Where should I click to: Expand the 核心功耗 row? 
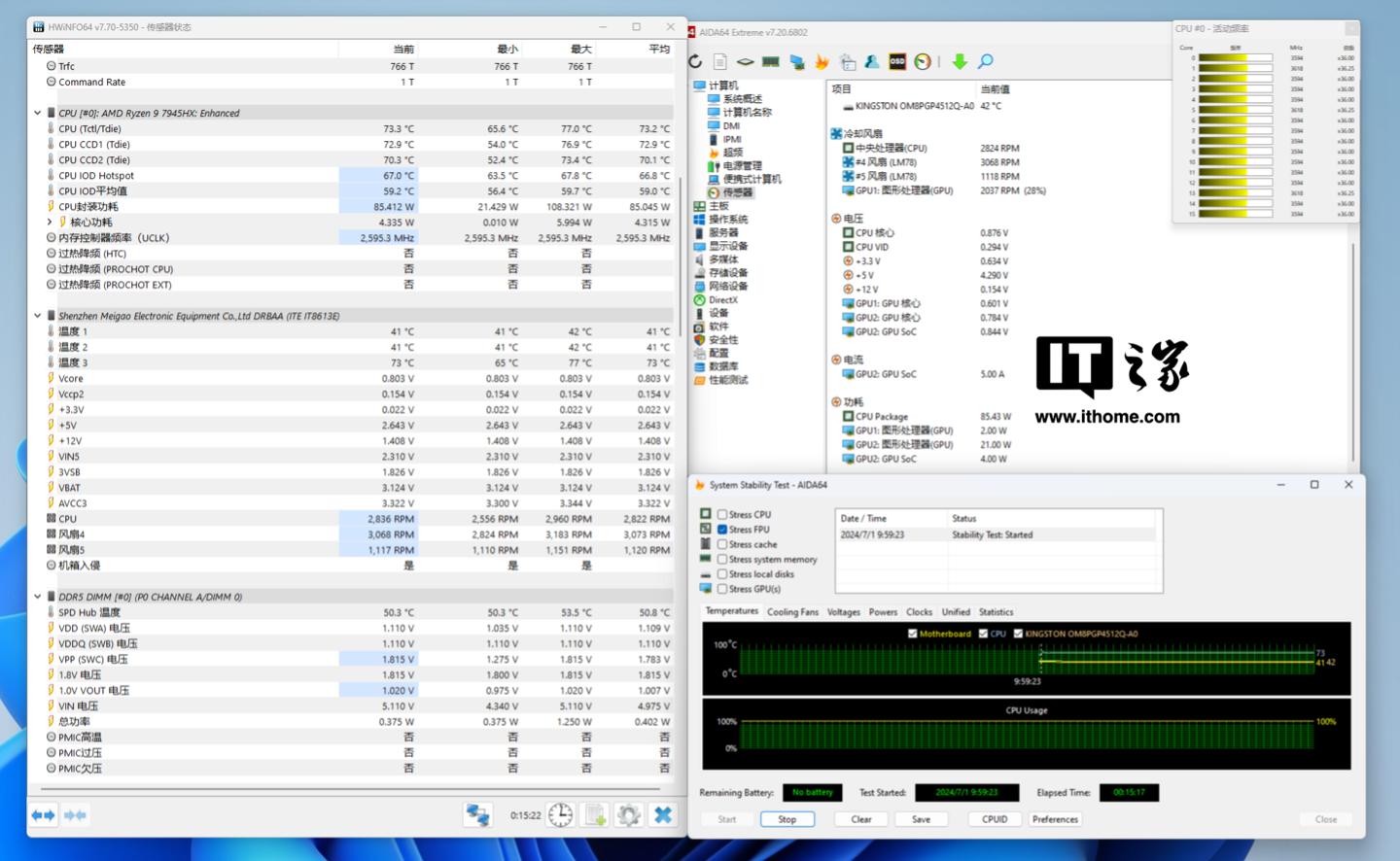pos(51,223)
